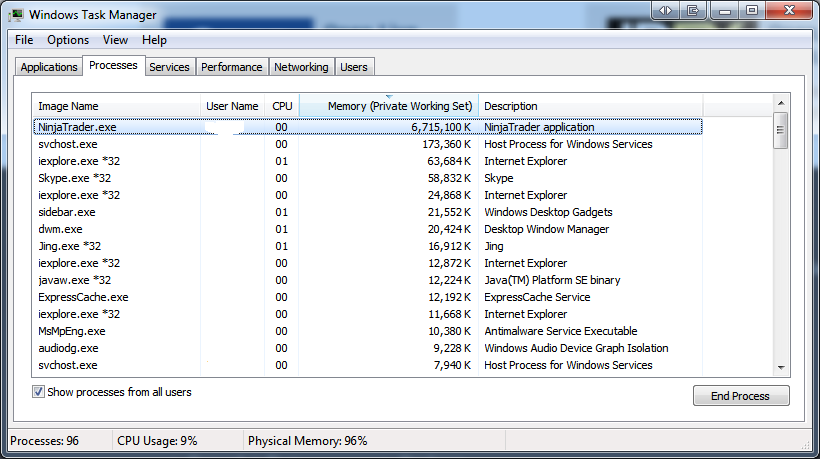Click the 58,832 K memory value

(449, 178)
